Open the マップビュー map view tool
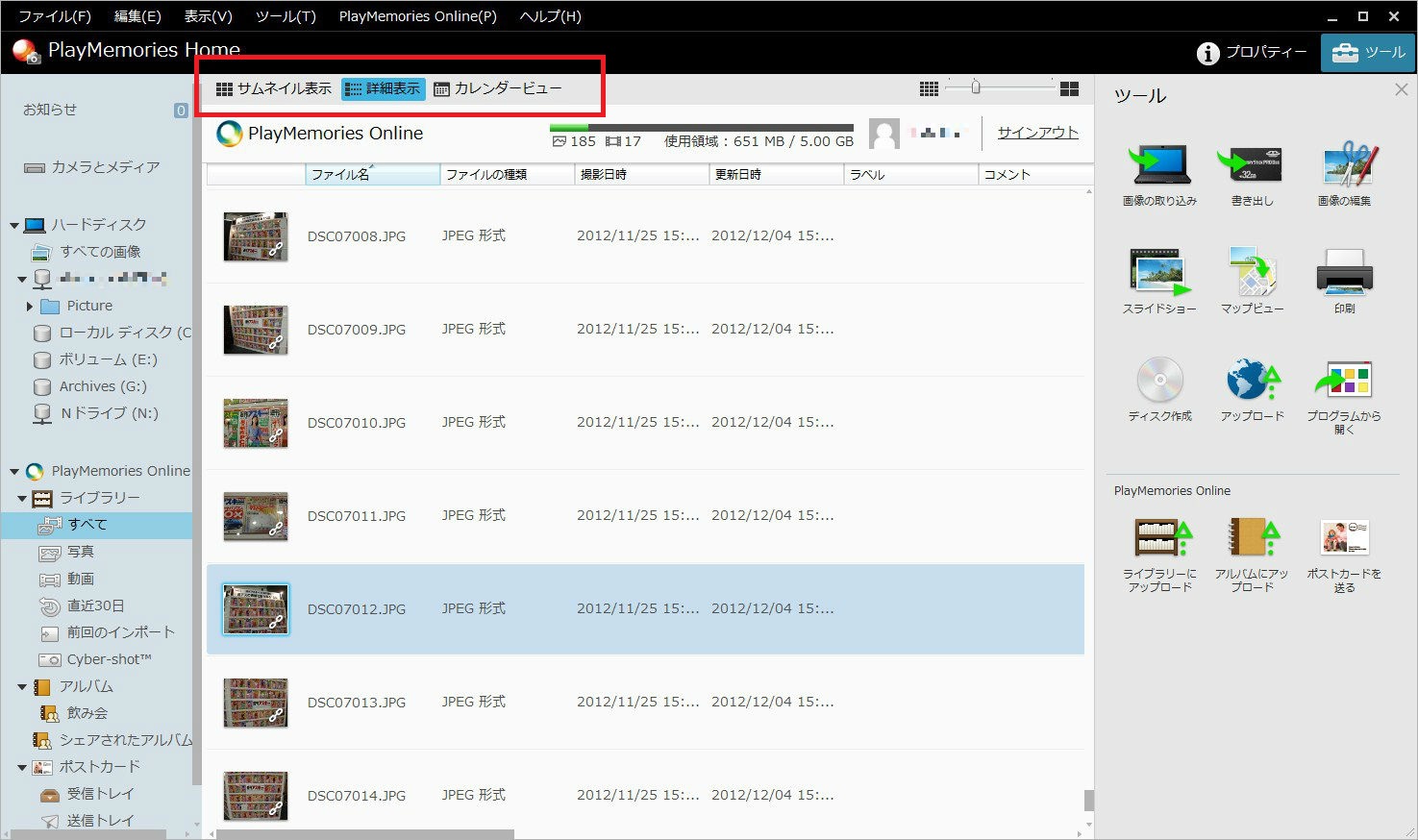Viewport: 1418px width, 840px height. [1252, 273]
